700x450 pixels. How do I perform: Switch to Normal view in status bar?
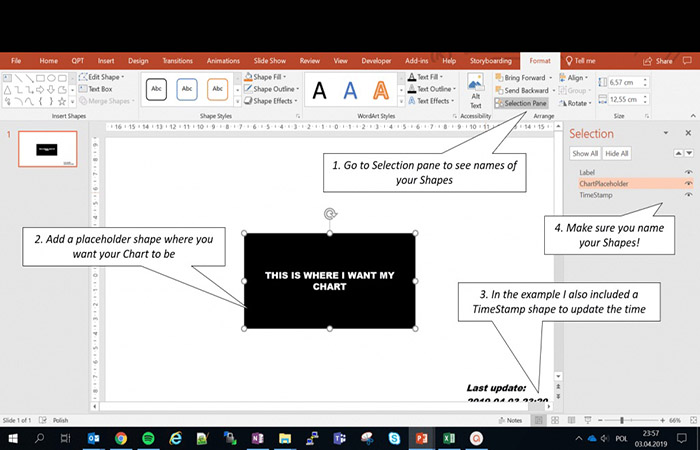pos(539,420)
